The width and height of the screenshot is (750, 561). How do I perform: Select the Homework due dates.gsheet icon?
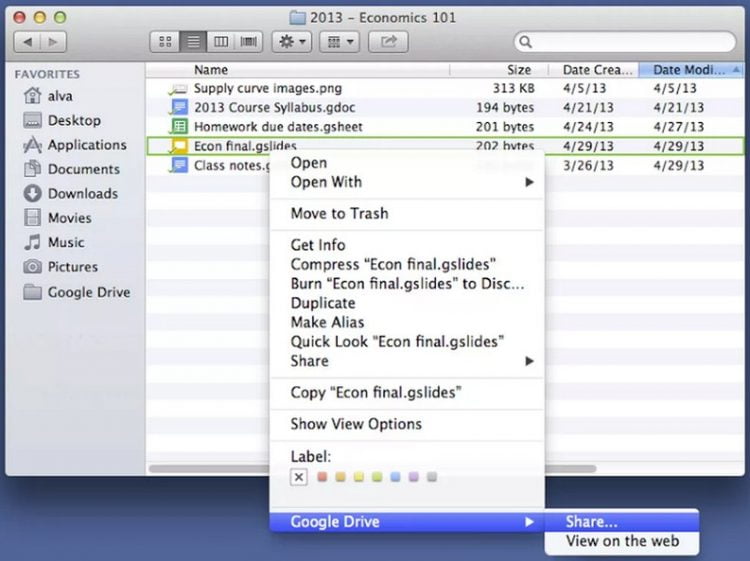(x=179, y=127)
